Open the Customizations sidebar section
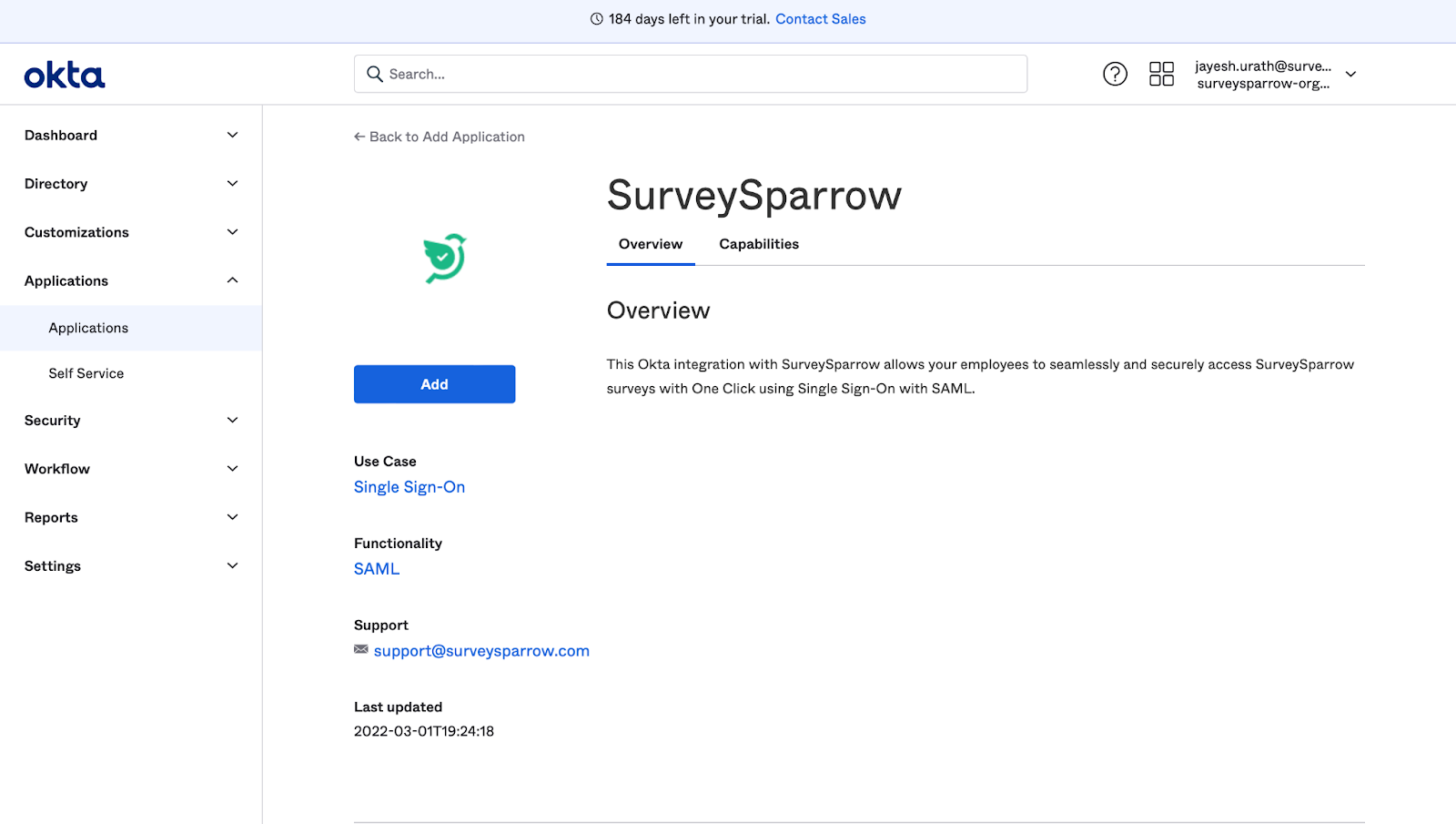The width and height of the screenshot is (1456, 824). coord(76,232)
